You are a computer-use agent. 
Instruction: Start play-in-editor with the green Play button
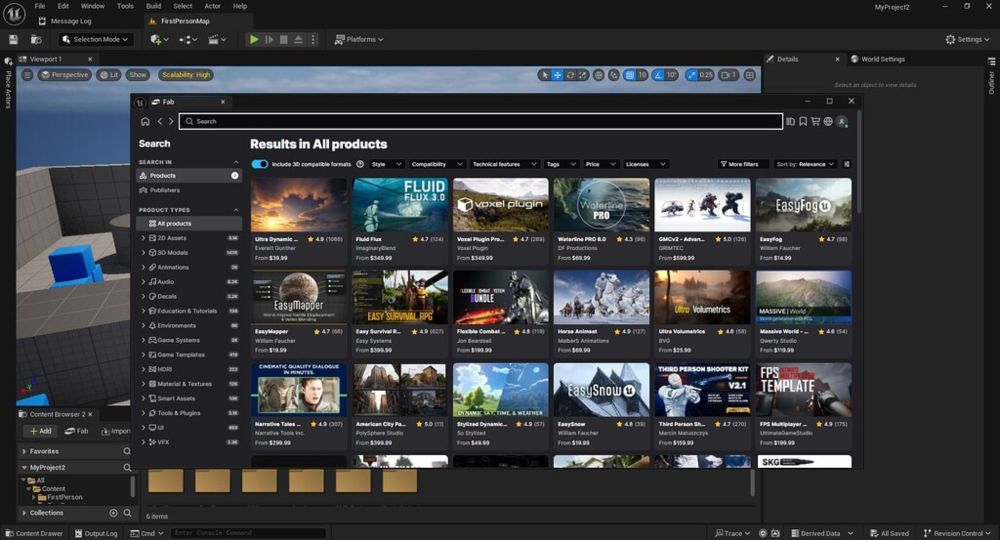pyautogui.click(x=254, y=40)
